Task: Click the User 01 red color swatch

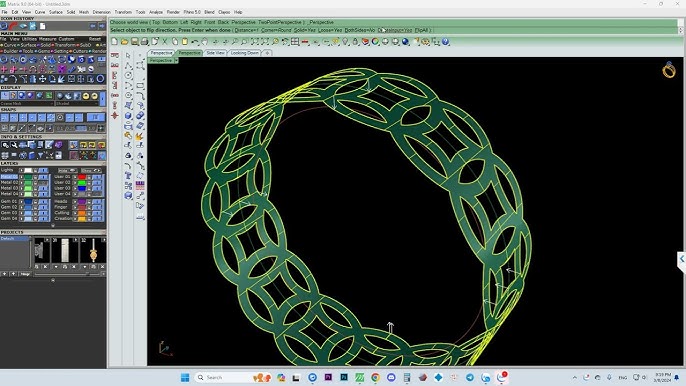Action: point(81,176)
